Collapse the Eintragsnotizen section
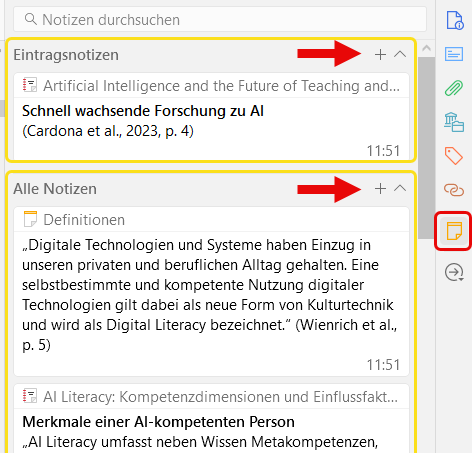 click(400, 54)
